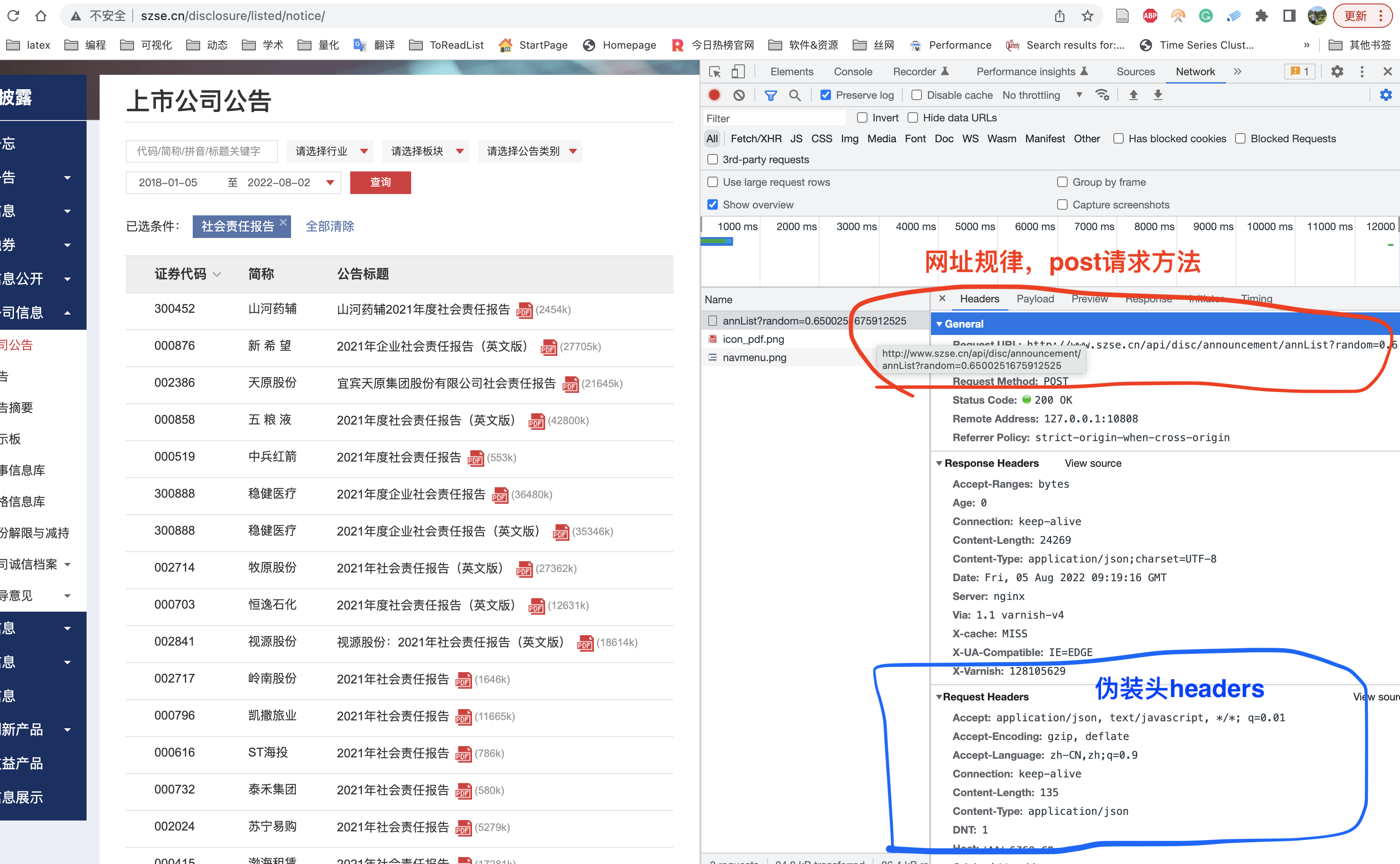Click the inspect element cursor icon

(714, 71)
